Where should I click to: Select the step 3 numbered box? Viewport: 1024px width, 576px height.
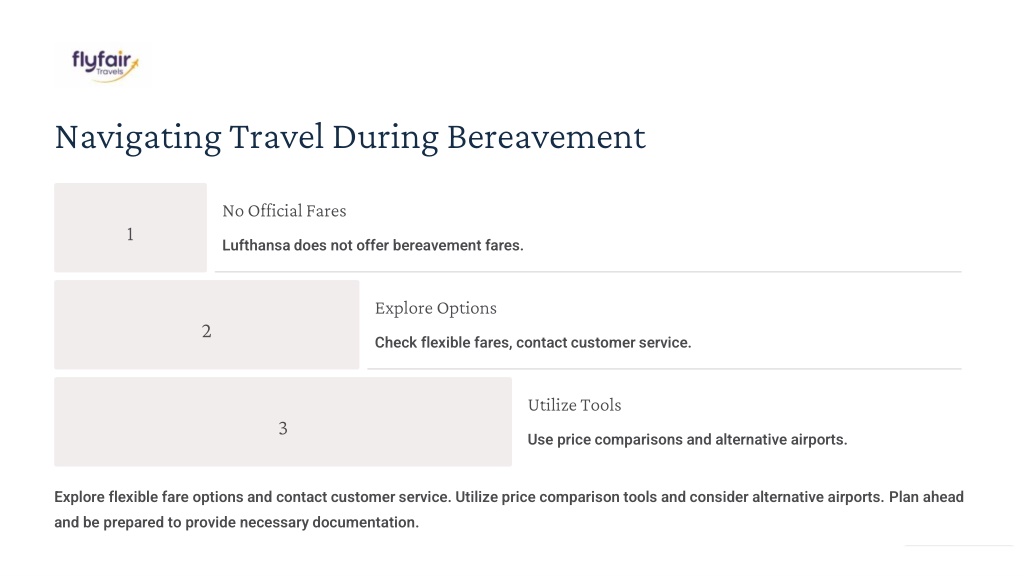point(283,422)
